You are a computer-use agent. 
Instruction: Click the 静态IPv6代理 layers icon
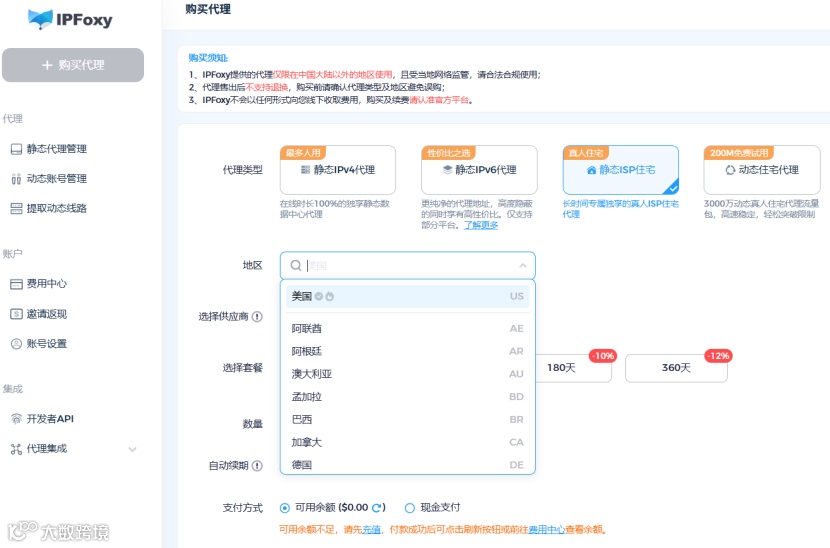pyautogui.click(x=447, y=170)
